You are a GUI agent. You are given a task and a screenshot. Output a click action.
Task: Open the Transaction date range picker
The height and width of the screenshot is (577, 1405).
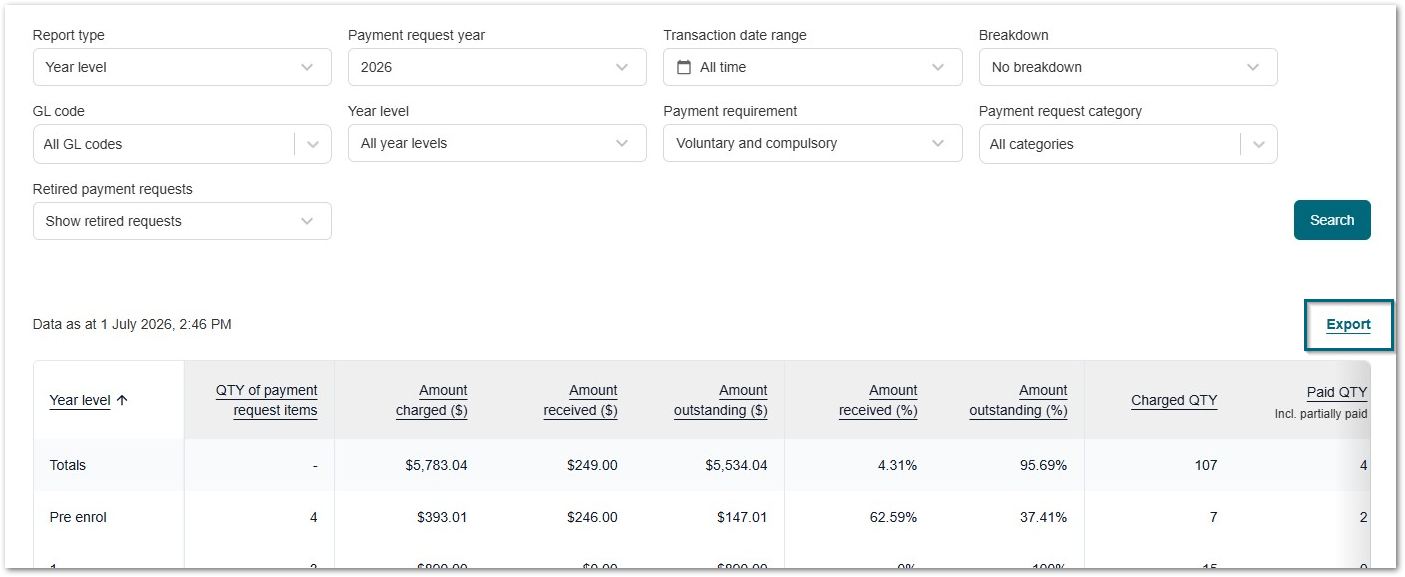click(812, 67)
